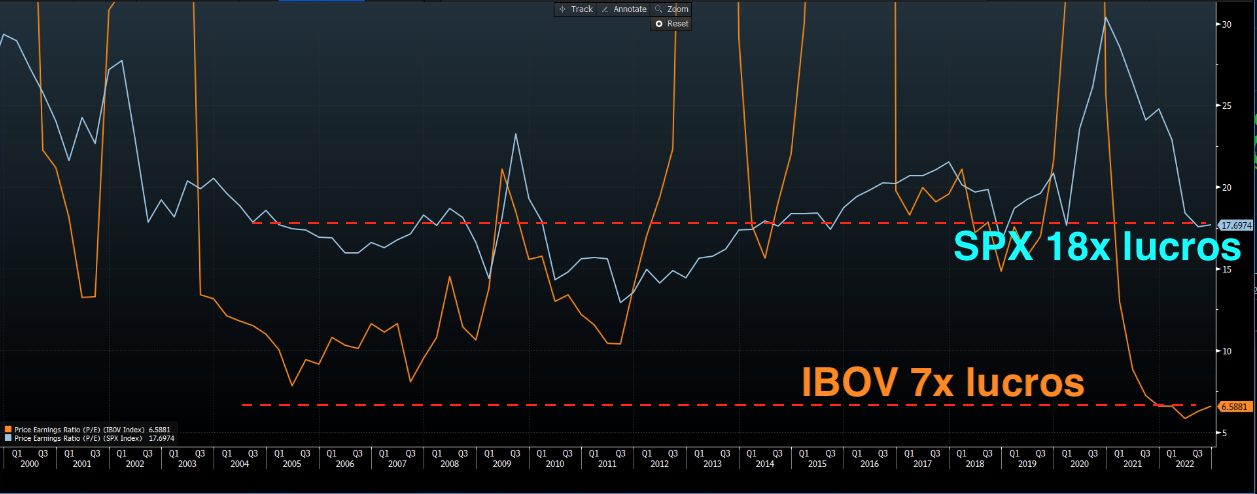The height and width of the screenshot is (494, 1257).
Task: Click the 10 label on the y-axis
Action: pyautogui.click(x=1227, y=351)
